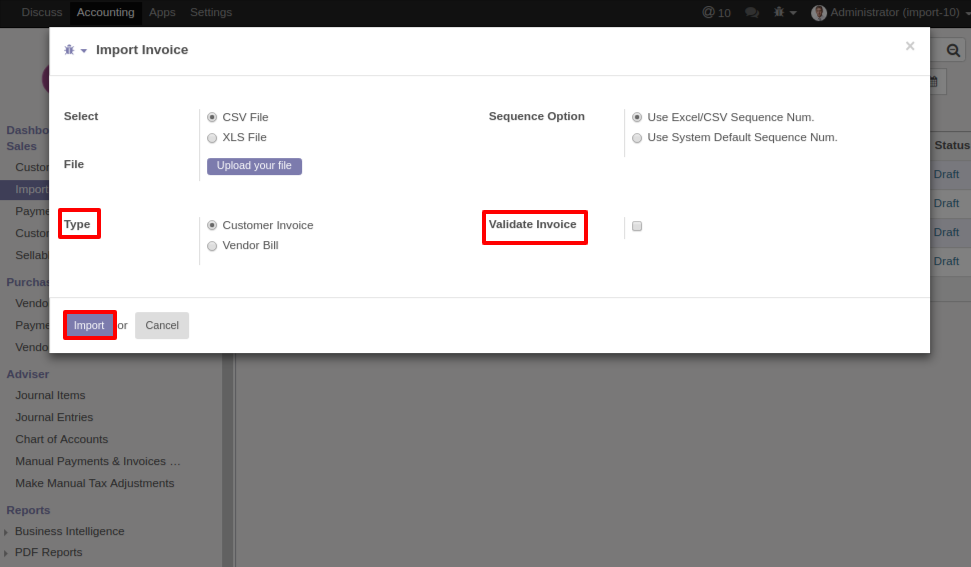Open the debug bug icon in top bar
Image resolution: width=971 pixels, height=567 pixels.
(x=779, y=13)
